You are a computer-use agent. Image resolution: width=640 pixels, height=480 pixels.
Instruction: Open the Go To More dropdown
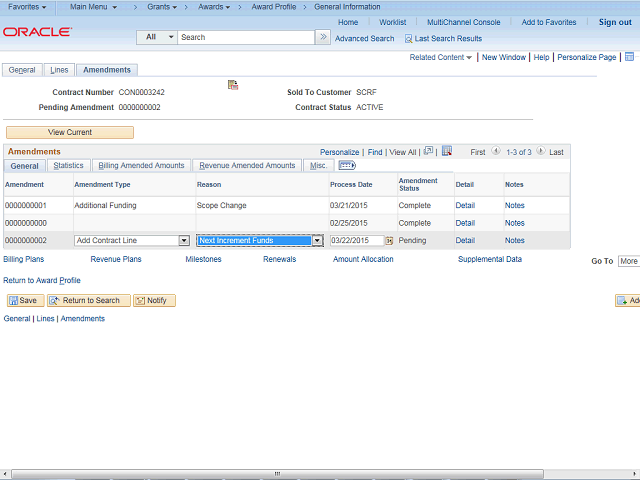click(629, 261)
